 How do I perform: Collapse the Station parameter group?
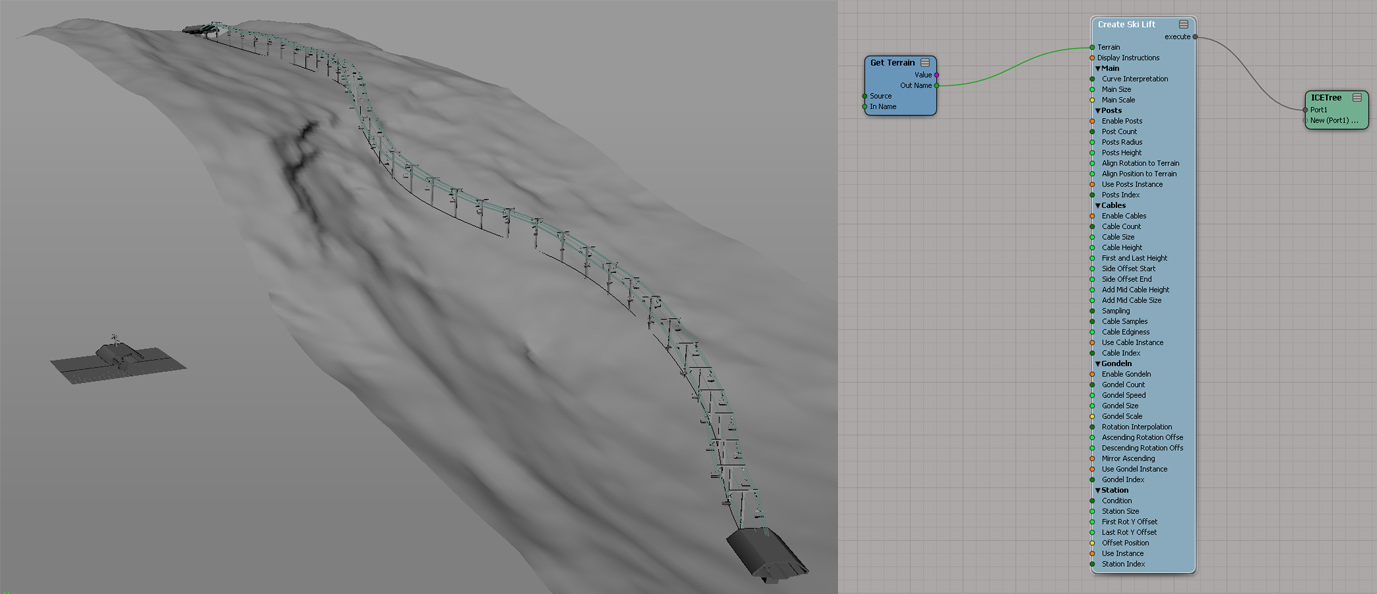(x=1098, y=491)
